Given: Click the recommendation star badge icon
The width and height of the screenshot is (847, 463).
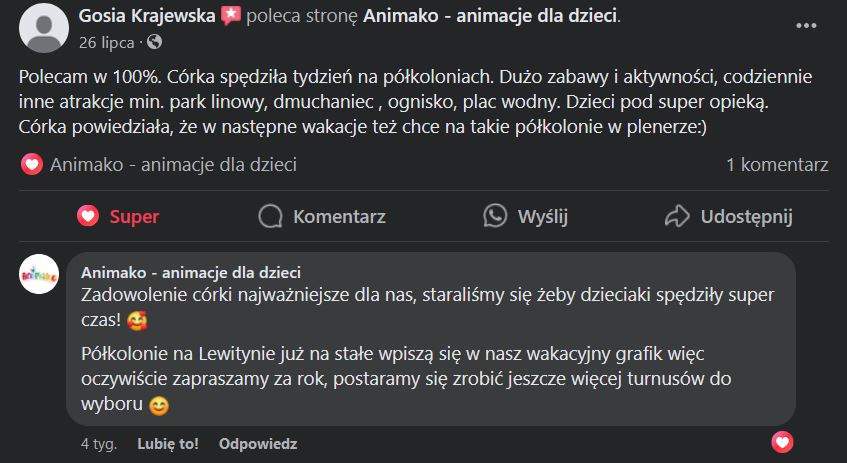Looking at the screenshot, I should click(231, 16).
